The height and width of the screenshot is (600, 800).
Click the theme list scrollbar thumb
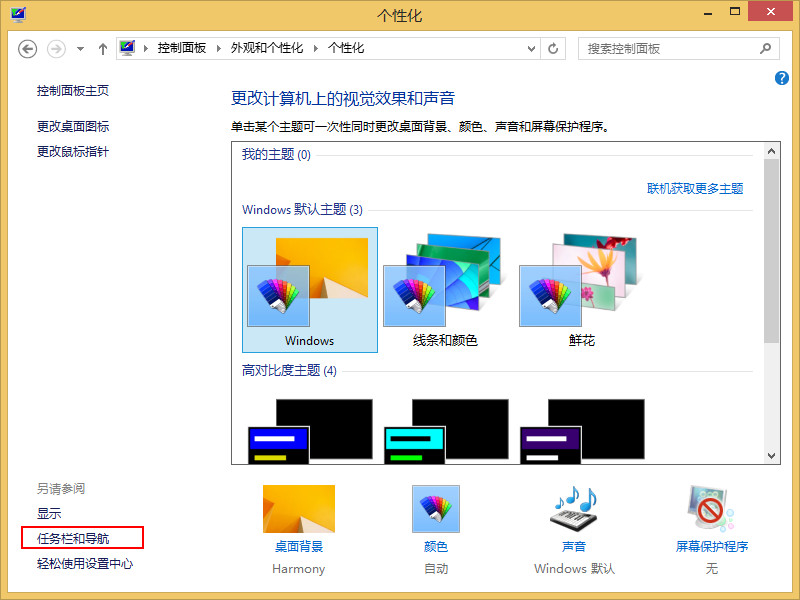[771, 251]
